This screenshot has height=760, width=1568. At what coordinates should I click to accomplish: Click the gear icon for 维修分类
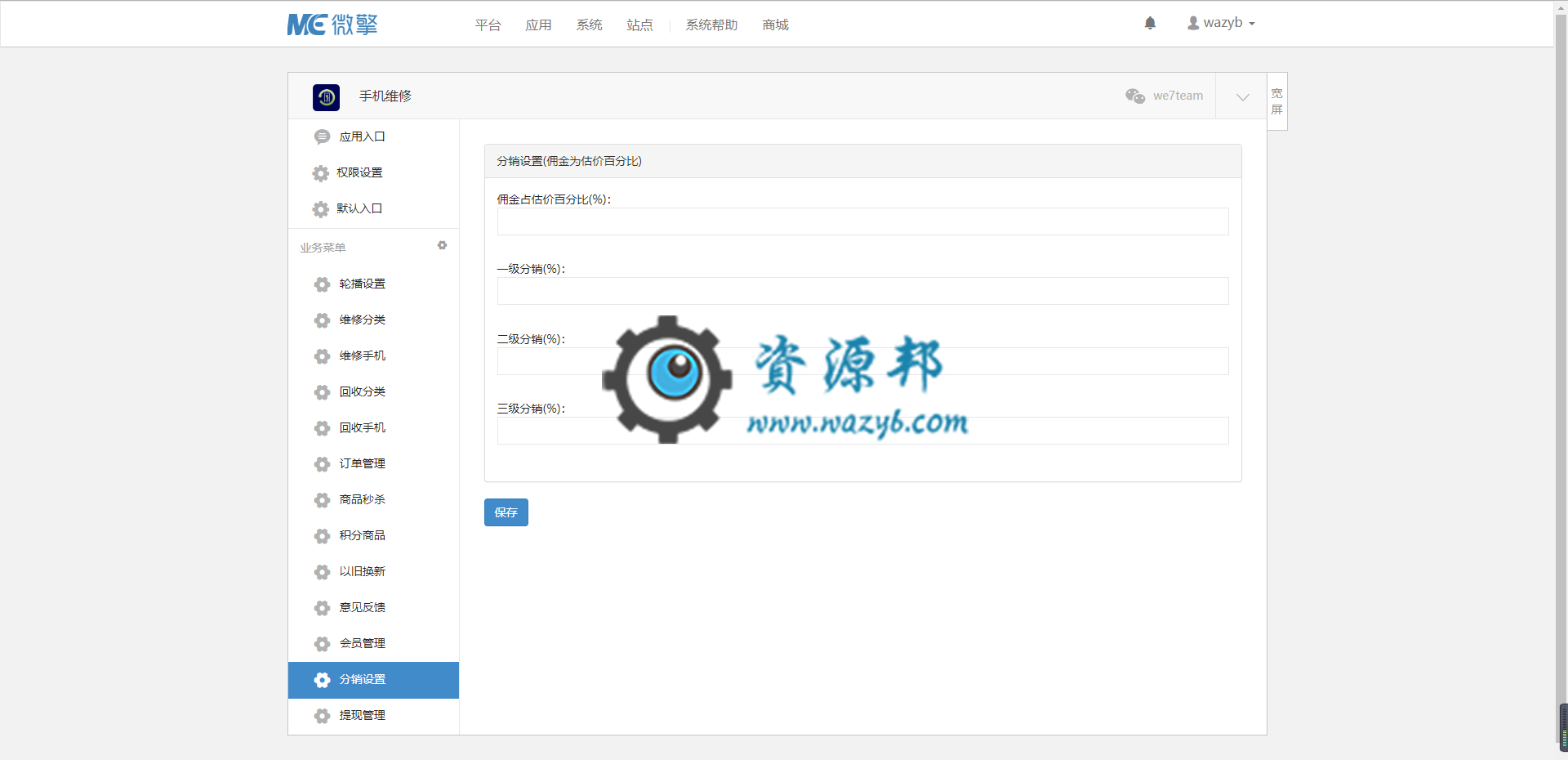pos(323,320)
